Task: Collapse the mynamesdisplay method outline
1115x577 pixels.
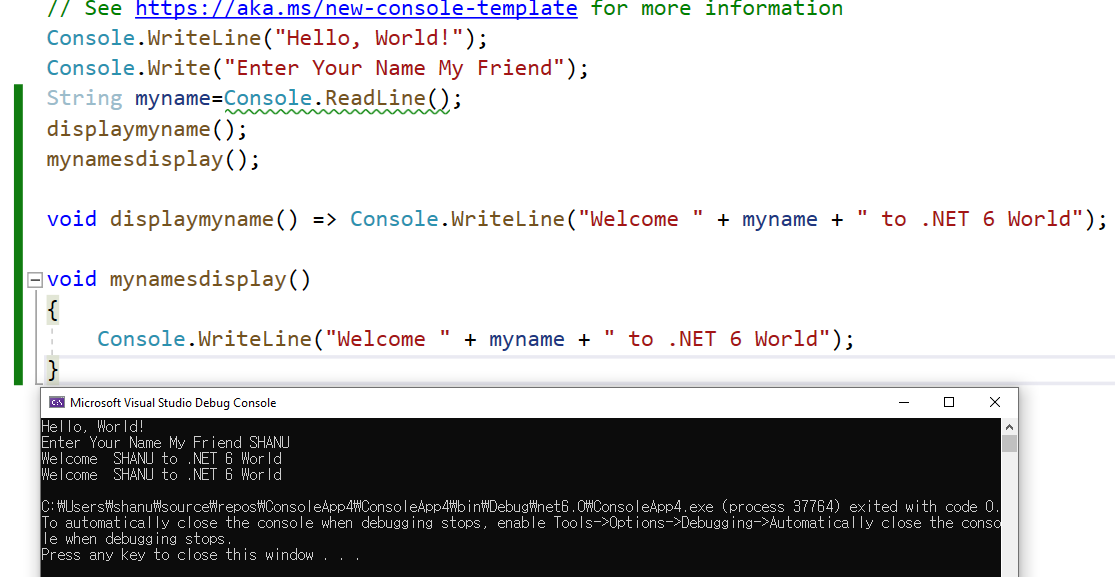Action: 35,280
